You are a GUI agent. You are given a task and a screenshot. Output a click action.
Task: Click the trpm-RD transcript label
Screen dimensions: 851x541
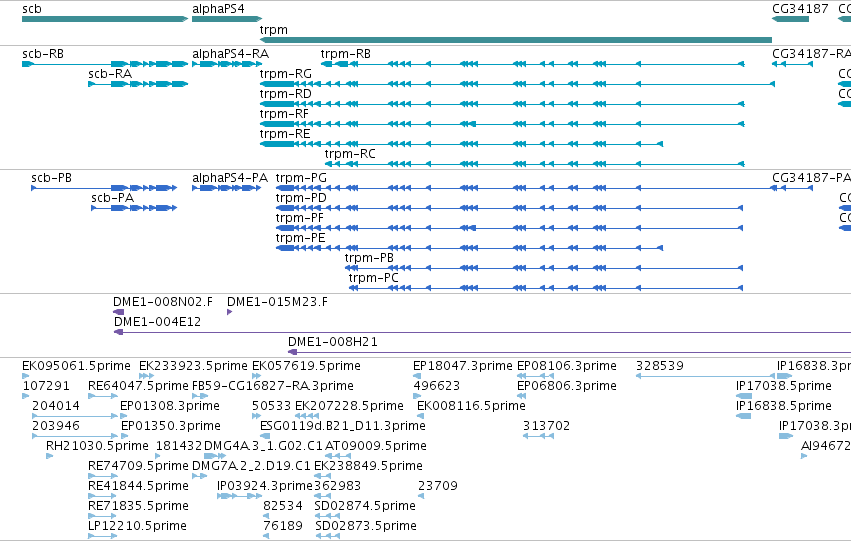[285, 94]
